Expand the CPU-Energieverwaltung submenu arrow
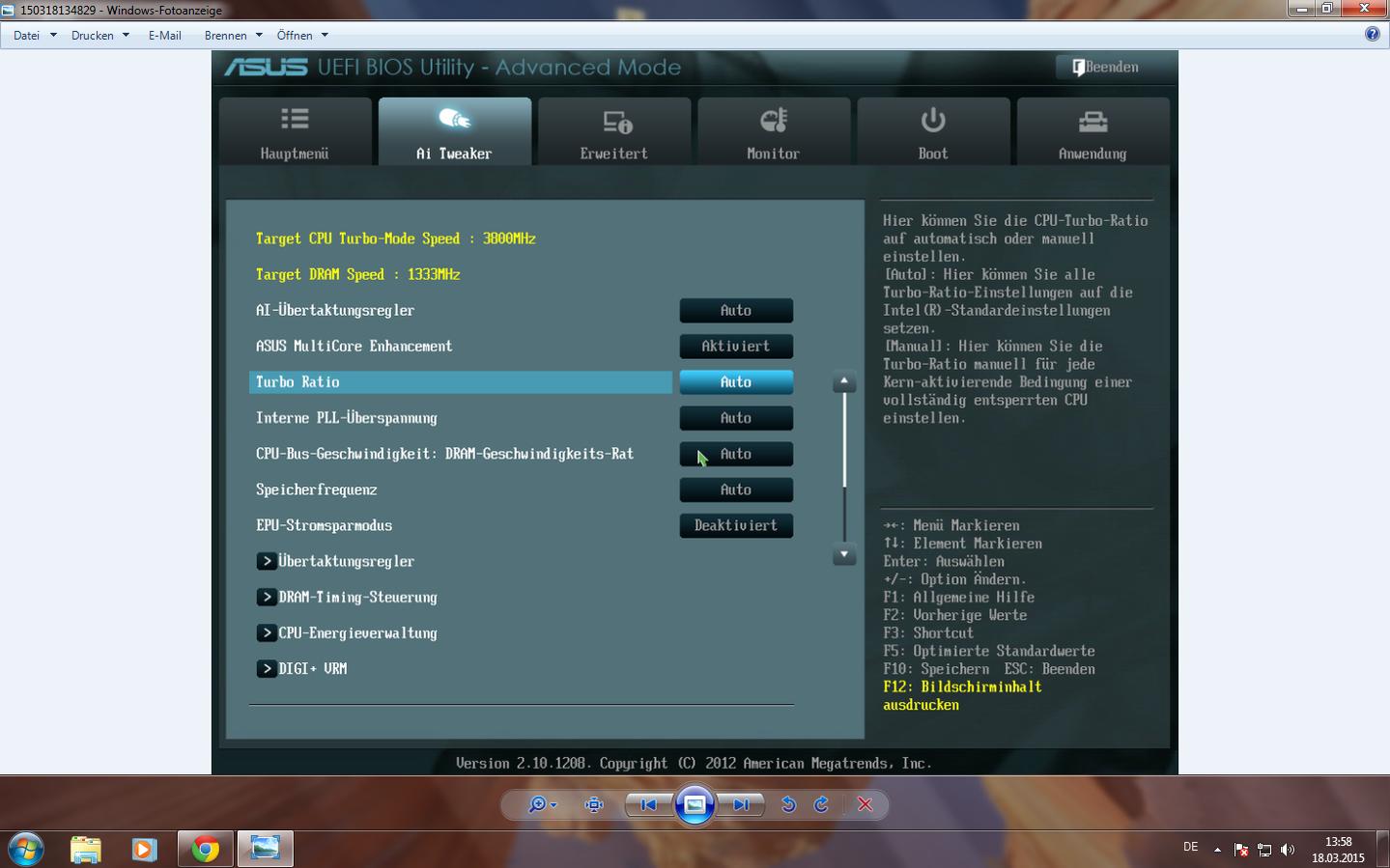 point(267,632)
